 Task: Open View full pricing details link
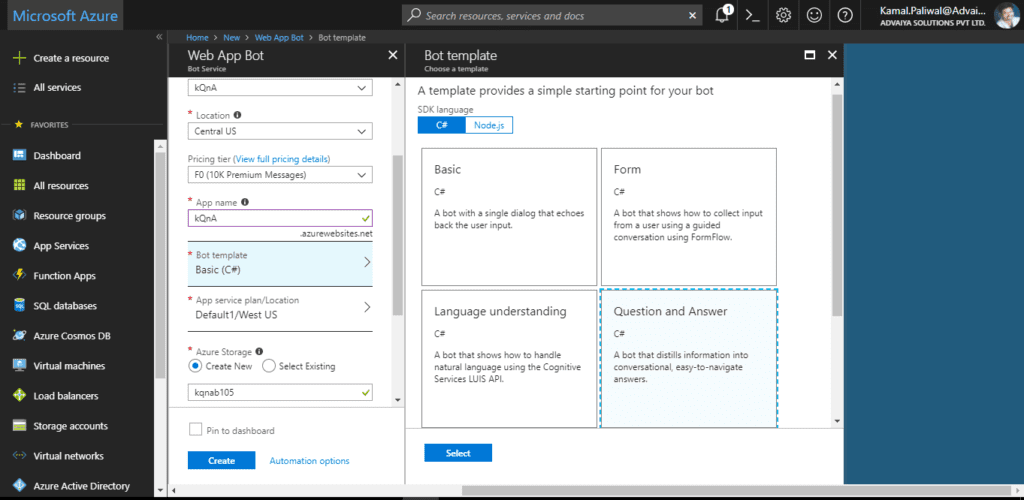click(x=281, y=159)
